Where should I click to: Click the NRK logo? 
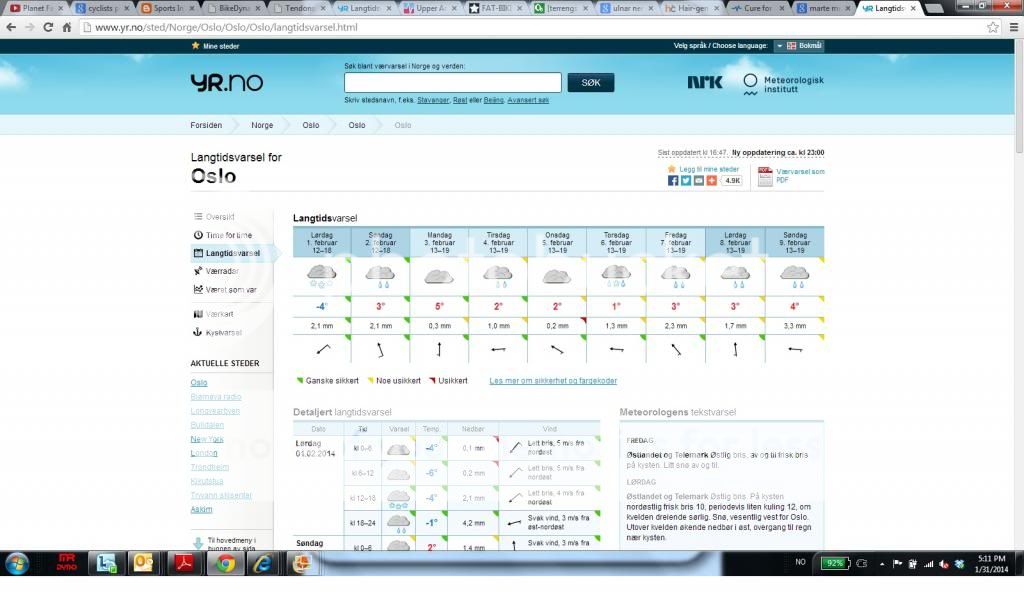705,83
